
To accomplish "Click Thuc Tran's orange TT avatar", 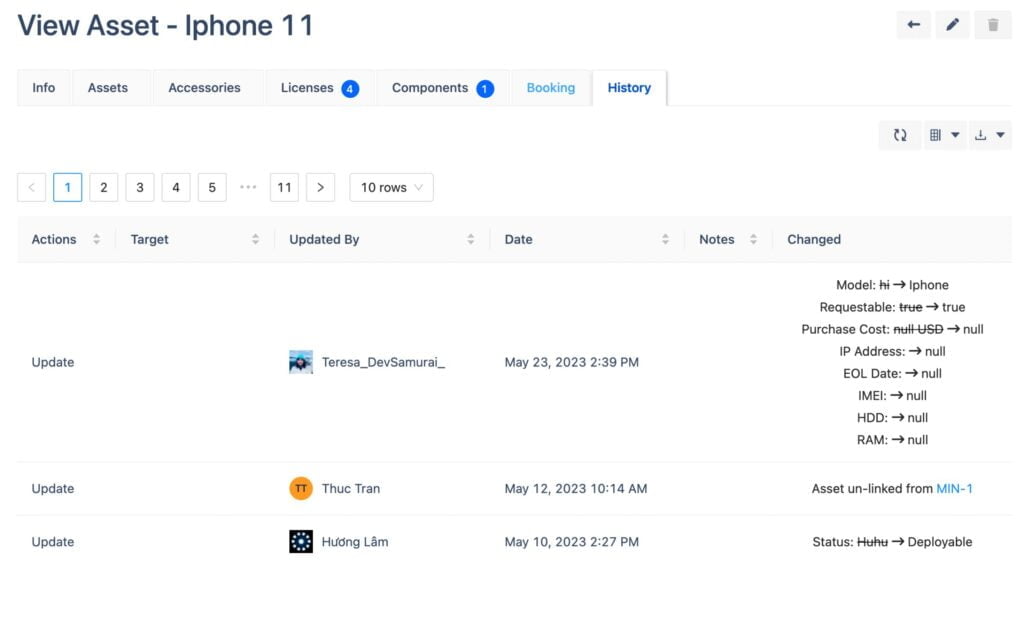I will tap(301, 488).
